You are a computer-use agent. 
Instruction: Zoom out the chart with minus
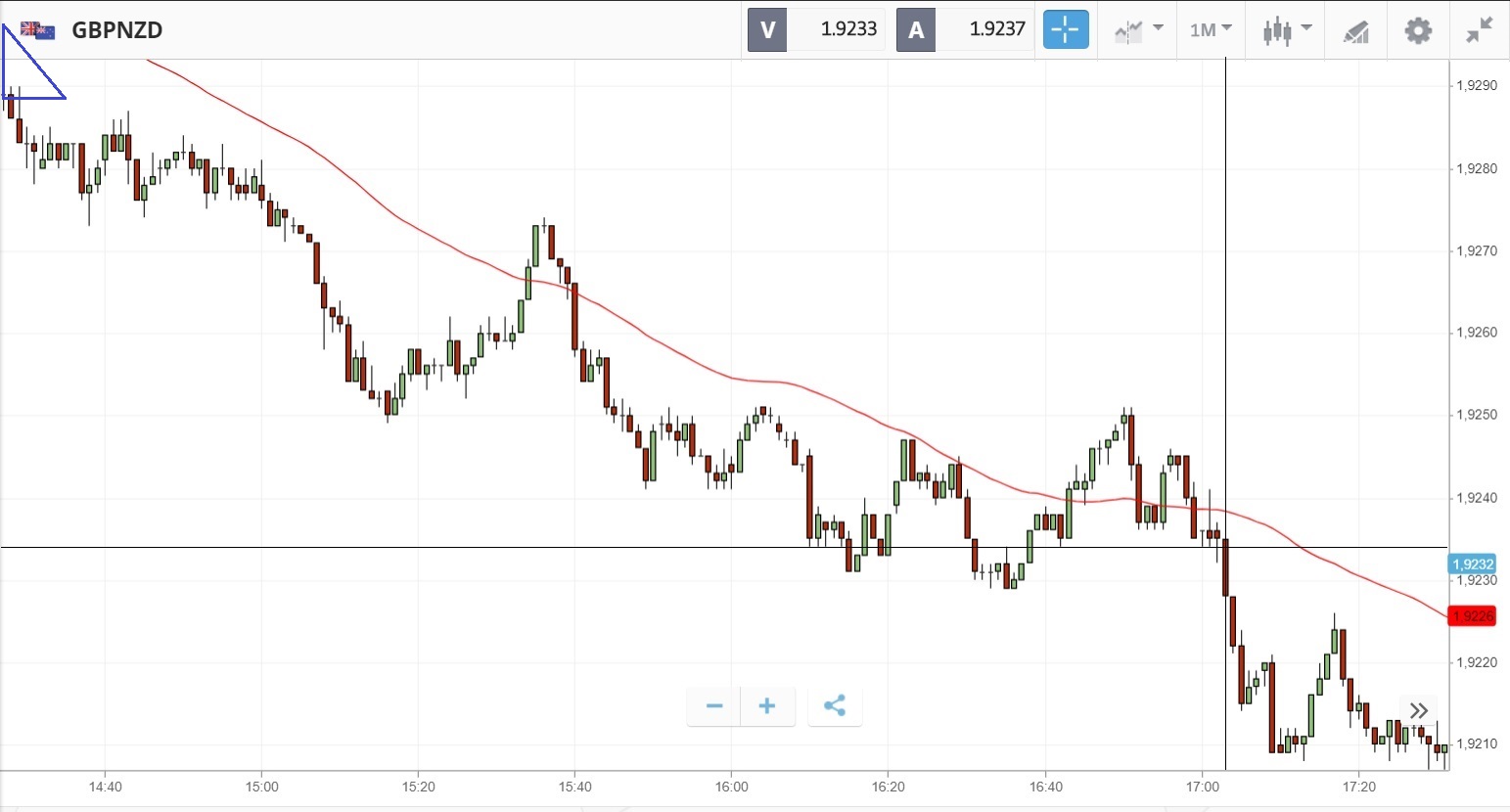click(713, 706)
